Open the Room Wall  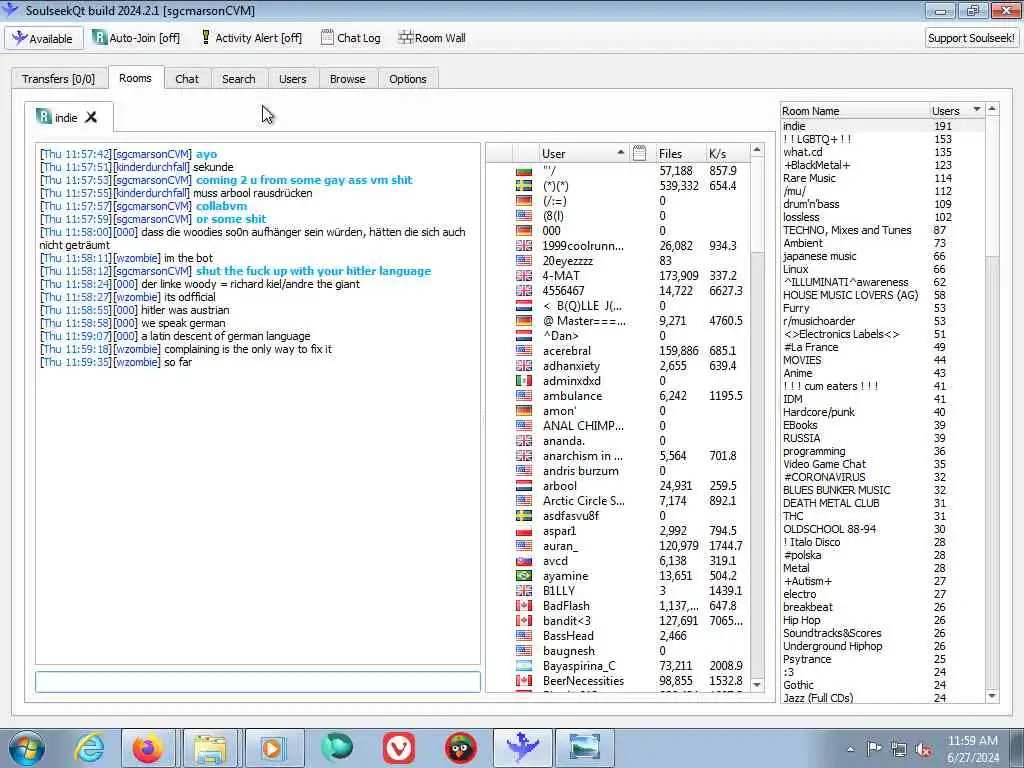pos(432,38)
